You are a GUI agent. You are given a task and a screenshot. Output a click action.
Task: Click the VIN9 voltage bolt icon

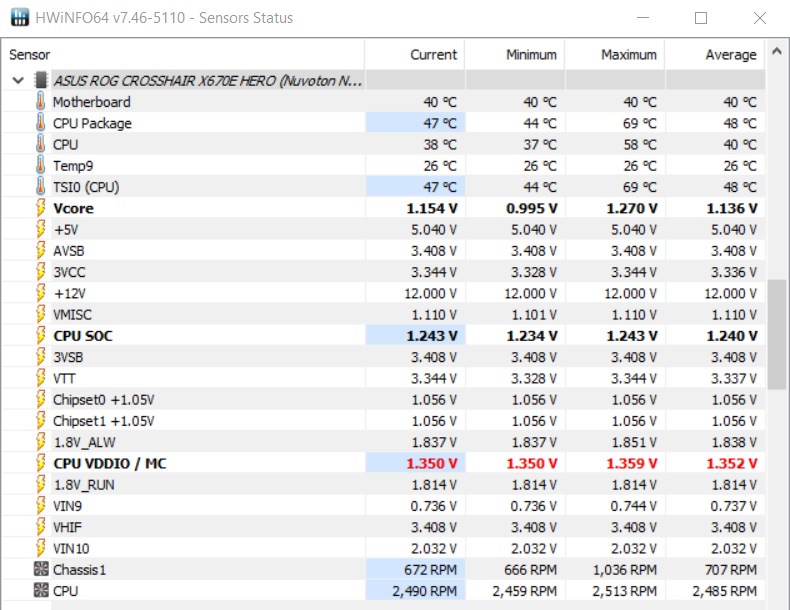coord(41,506)
